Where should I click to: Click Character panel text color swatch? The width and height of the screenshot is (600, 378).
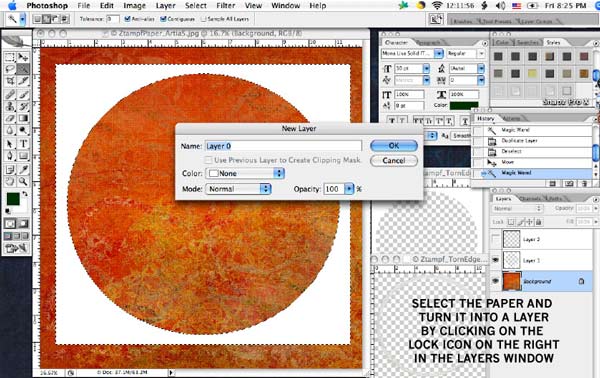click(464, 105)
